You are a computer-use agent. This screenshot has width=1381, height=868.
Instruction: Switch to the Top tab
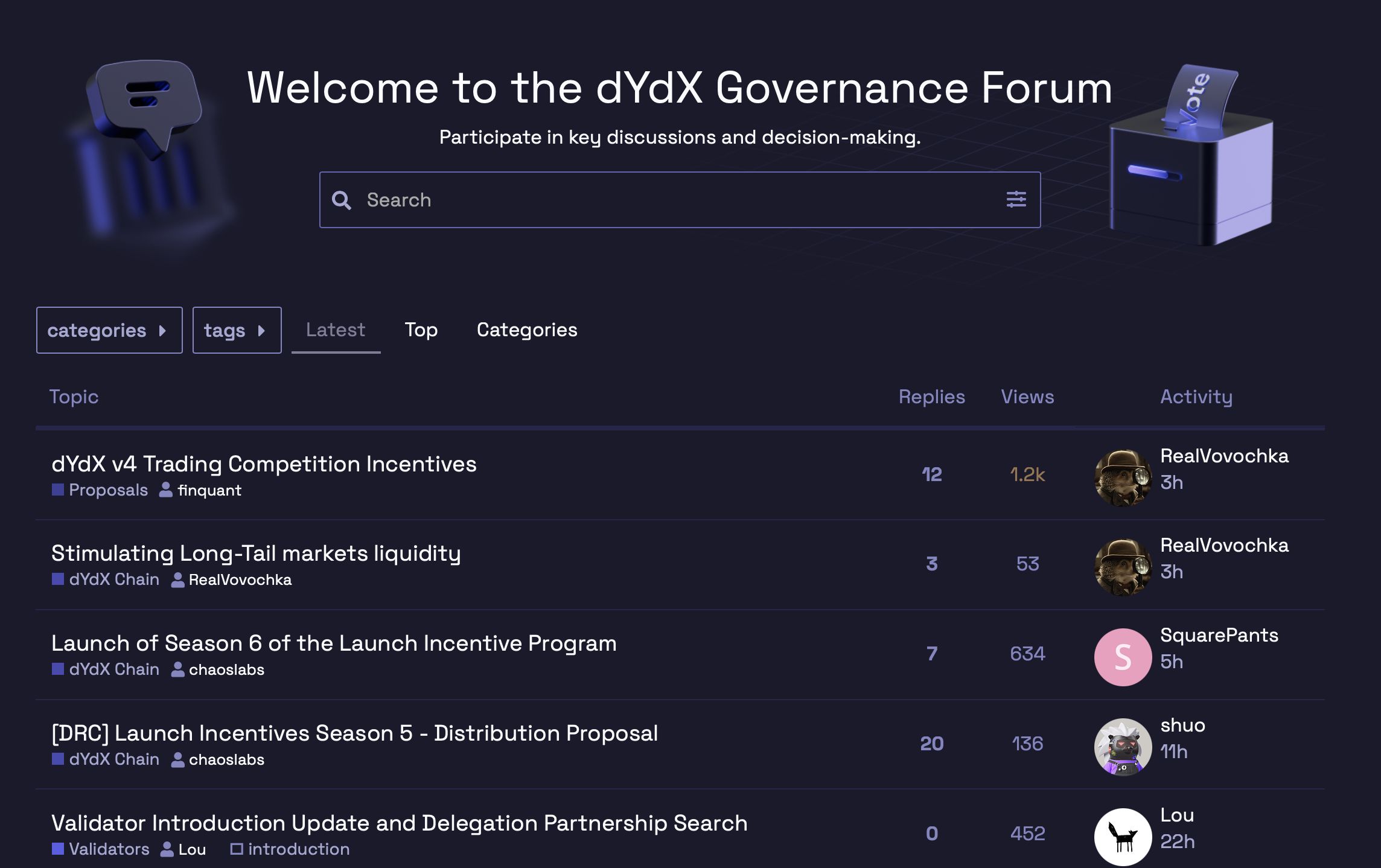point(421,330)
